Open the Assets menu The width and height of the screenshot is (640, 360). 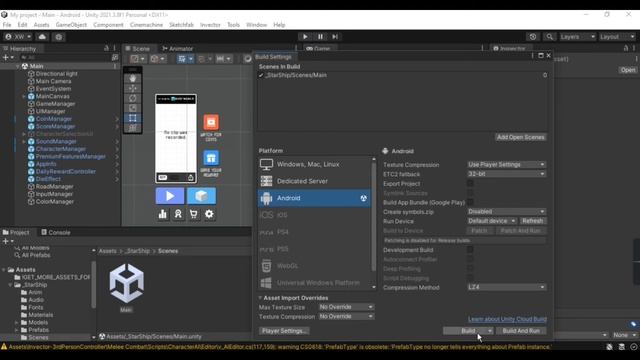point(41,25)
